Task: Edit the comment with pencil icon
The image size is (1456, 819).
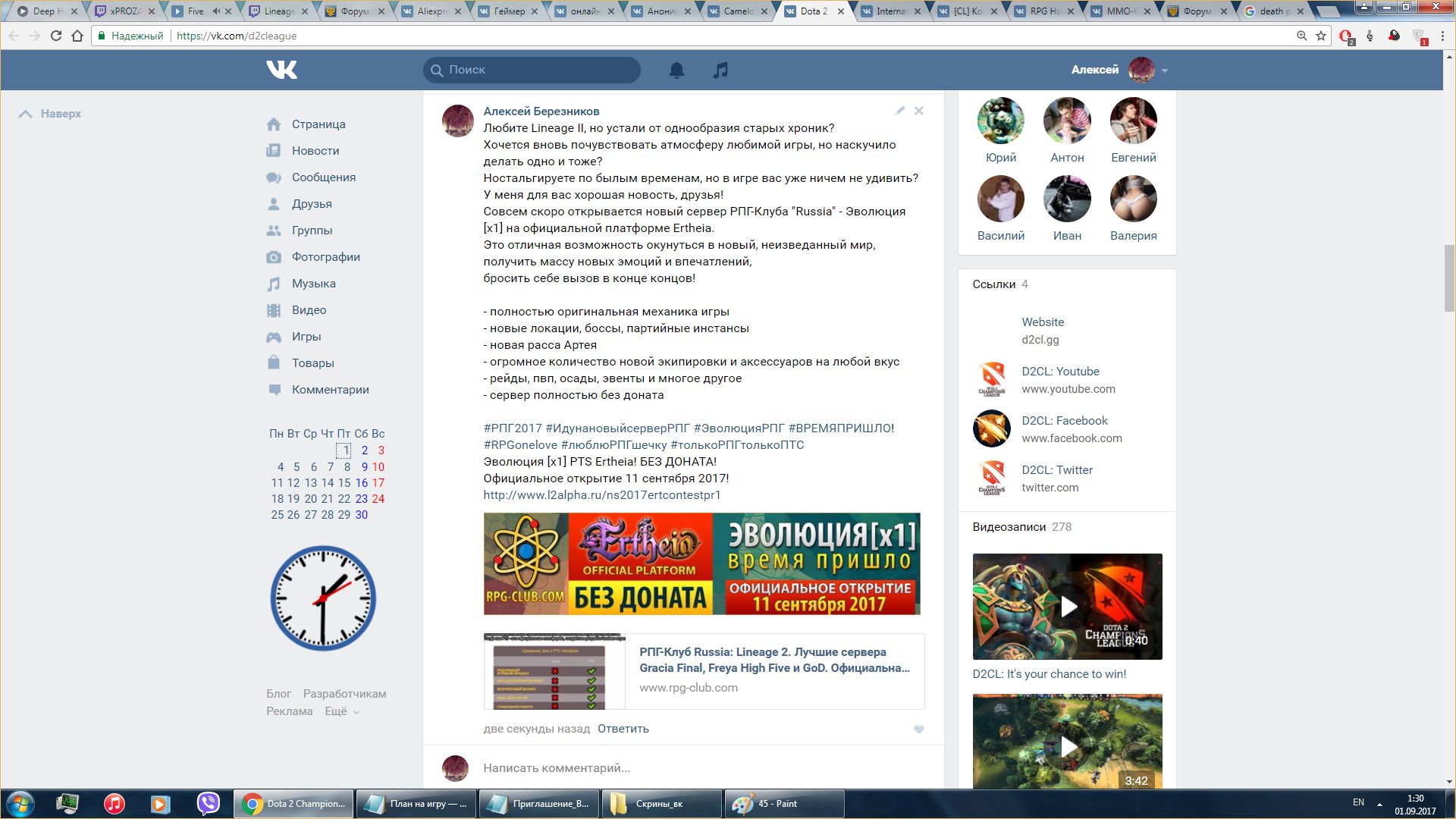Action: coord(899,111)
